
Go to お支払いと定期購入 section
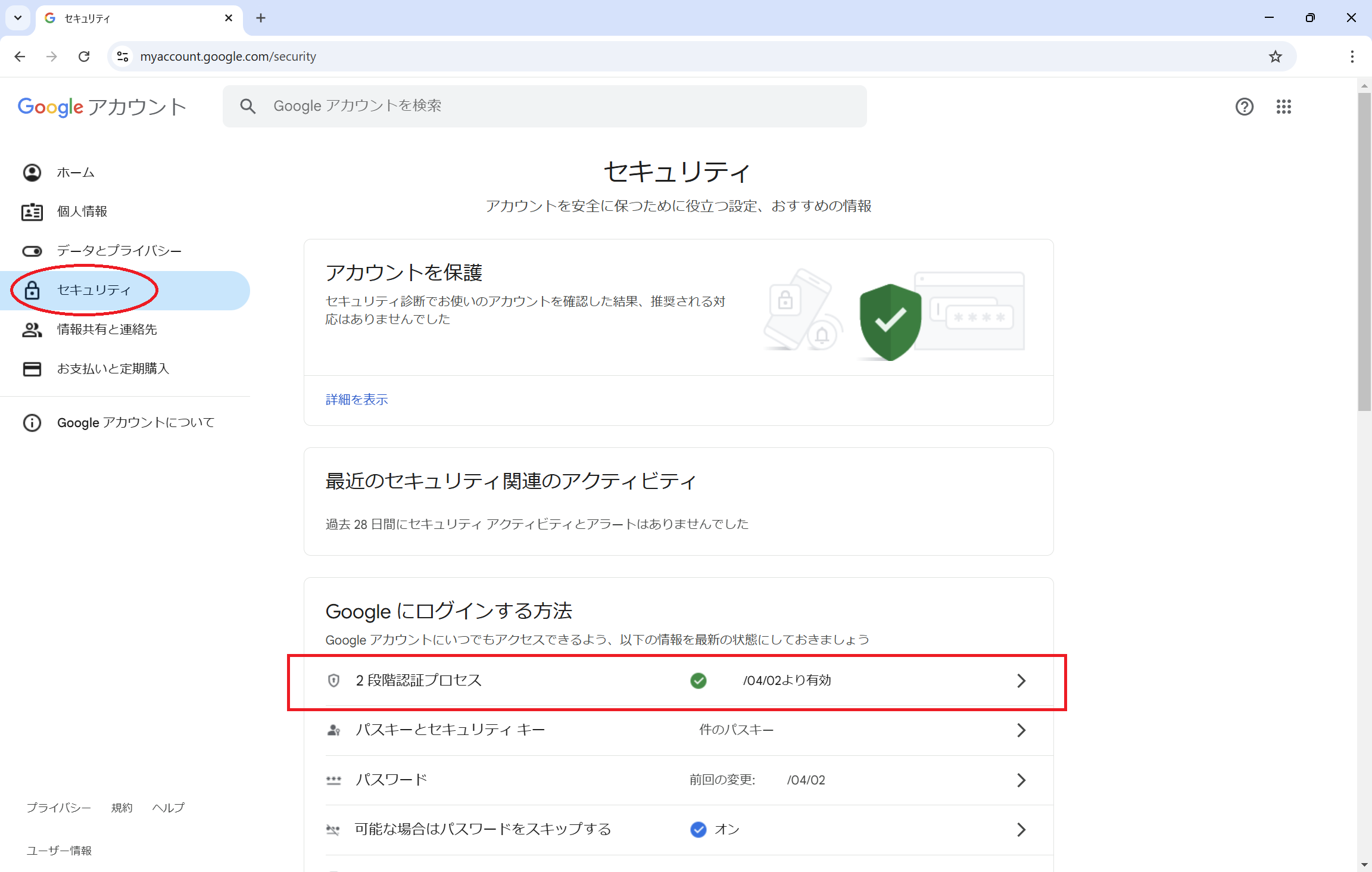click(113, 369)
